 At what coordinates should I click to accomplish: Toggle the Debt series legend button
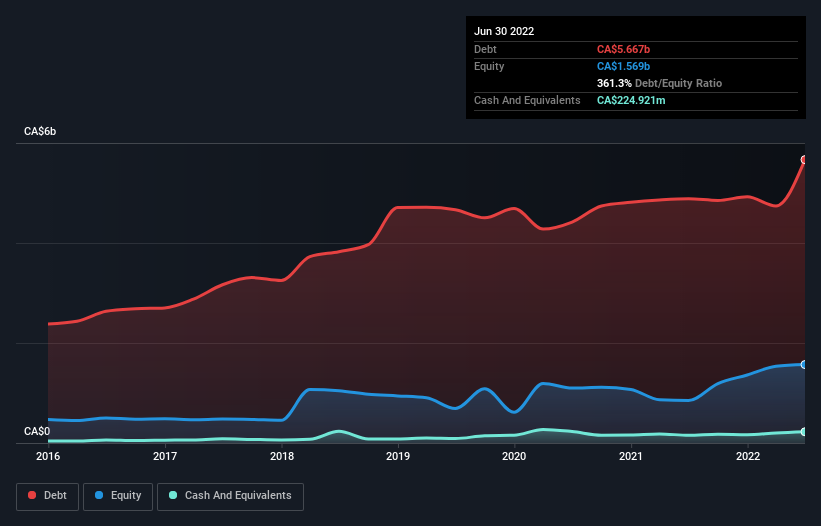click(x=47, y=496)
